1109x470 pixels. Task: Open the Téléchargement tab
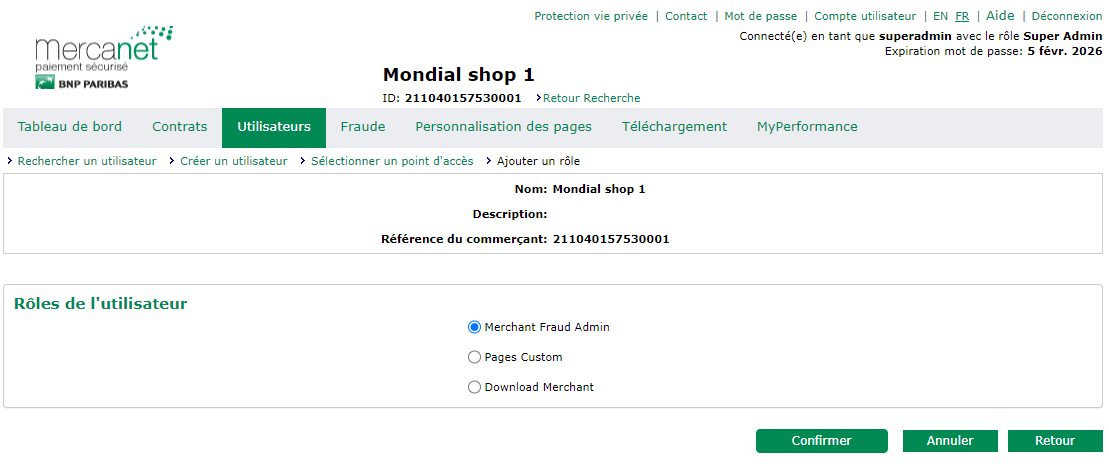(x=674, y=127)
